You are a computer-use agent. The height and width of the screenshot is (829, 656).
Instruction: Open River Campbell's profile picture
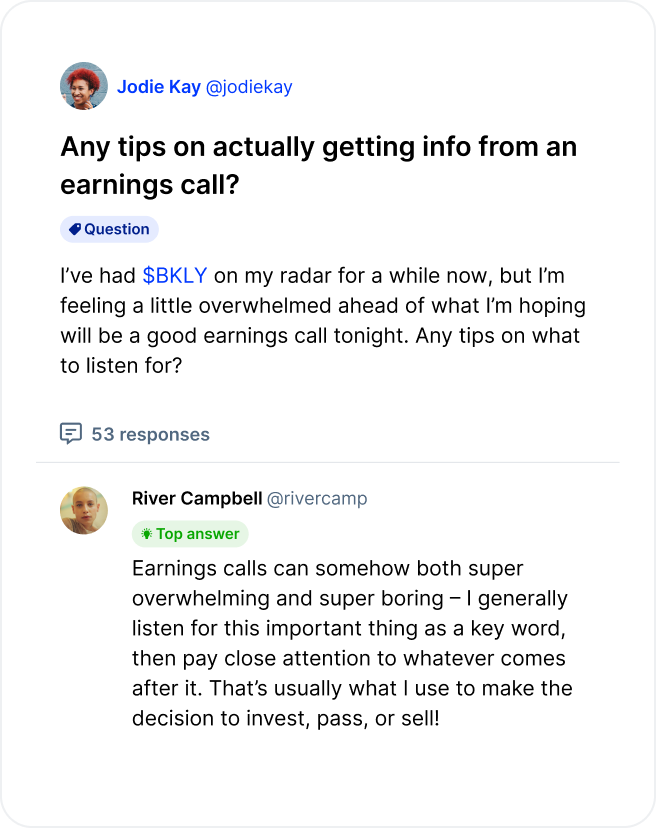pyautogui.click(x=84, y=510)
